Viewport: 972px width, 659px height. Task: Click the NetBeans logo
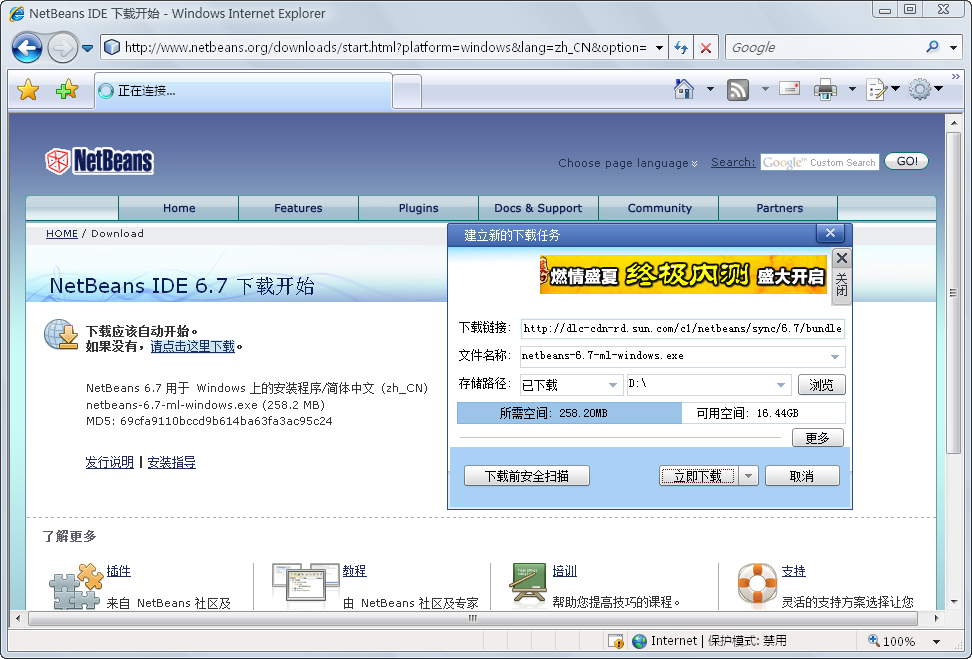[x=99, y=161]
